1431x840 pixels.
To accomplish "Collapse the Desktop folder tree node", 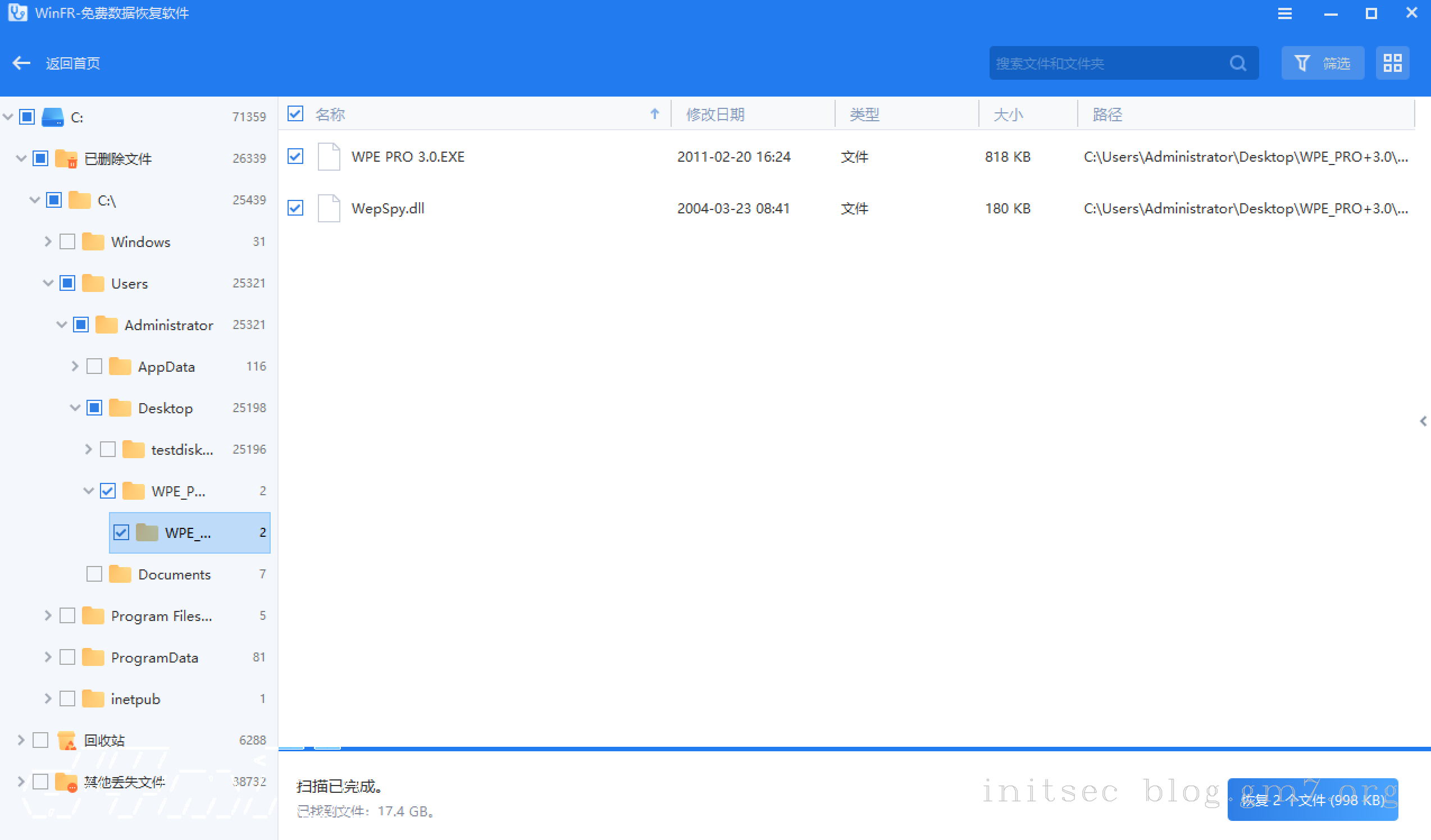I will 74,408.
